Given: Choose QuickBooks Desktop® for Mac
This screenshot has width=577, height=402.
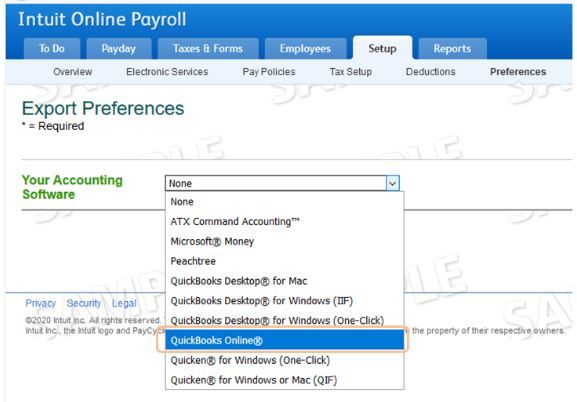Looking at the screenshot, I should pyautogui.click(x=285, y=281).
